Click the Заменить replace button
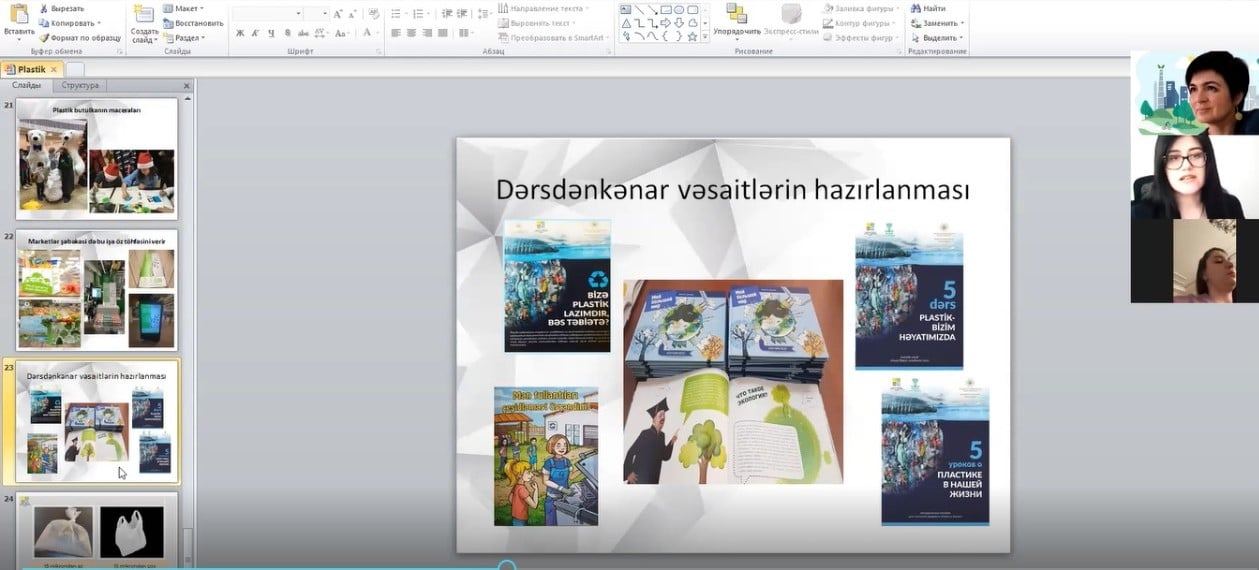 (937, 22)
